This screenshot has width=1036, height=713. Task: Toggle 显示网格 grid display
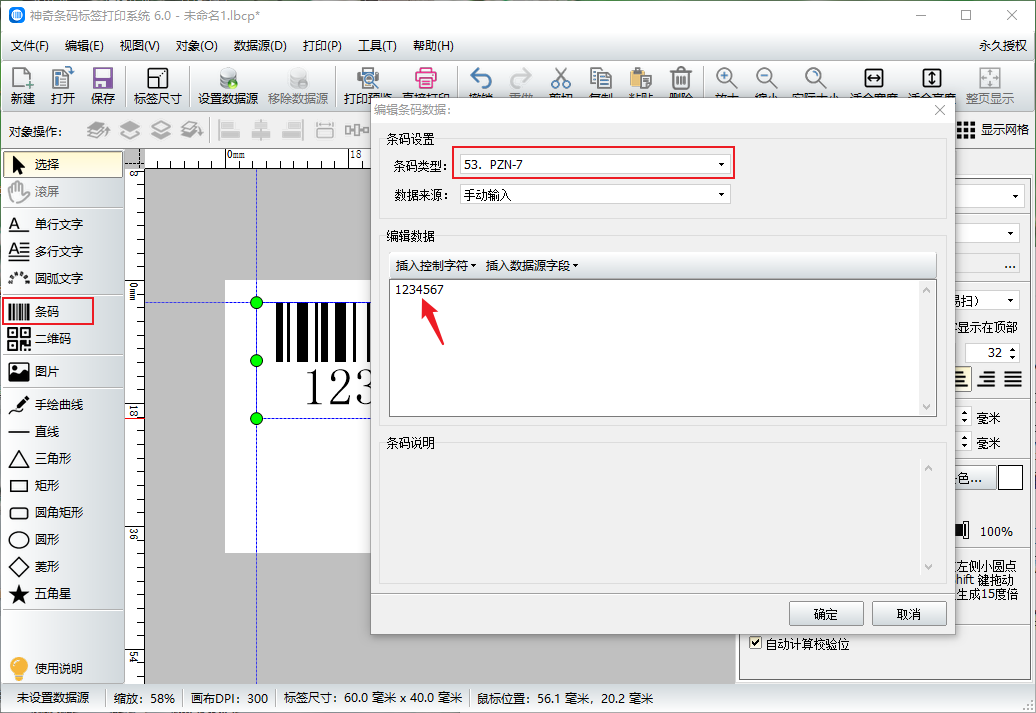(992, 130)
